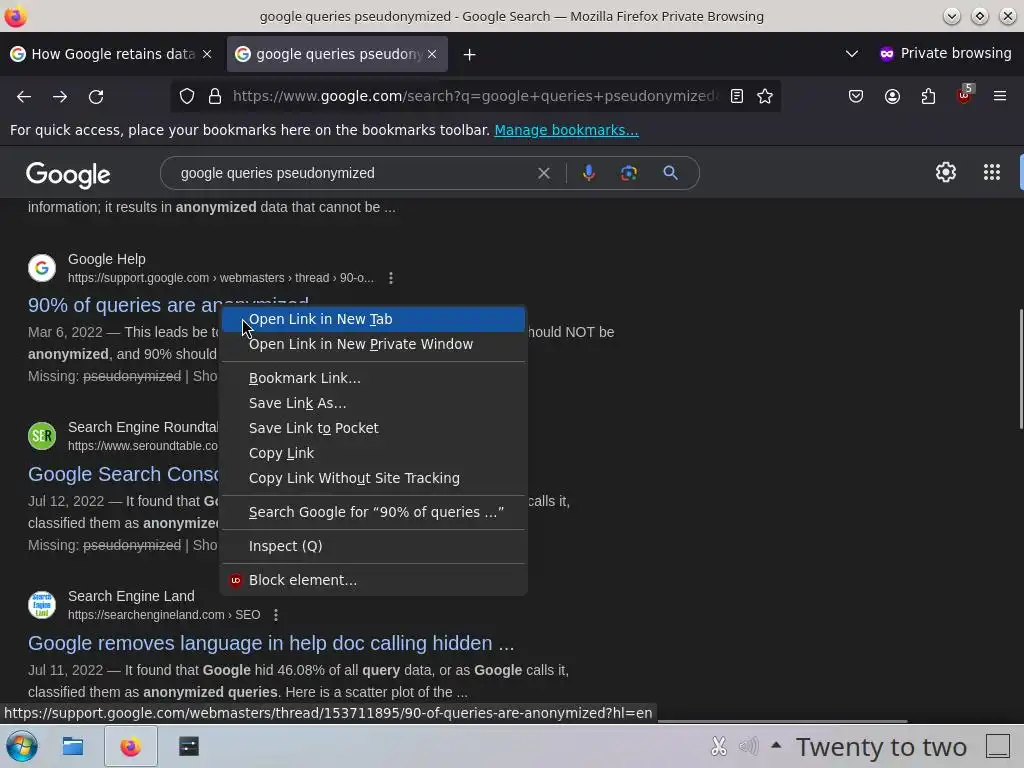Start Google voice search microphone
This screenshot has height=768, width=1024.
(588, 173)
